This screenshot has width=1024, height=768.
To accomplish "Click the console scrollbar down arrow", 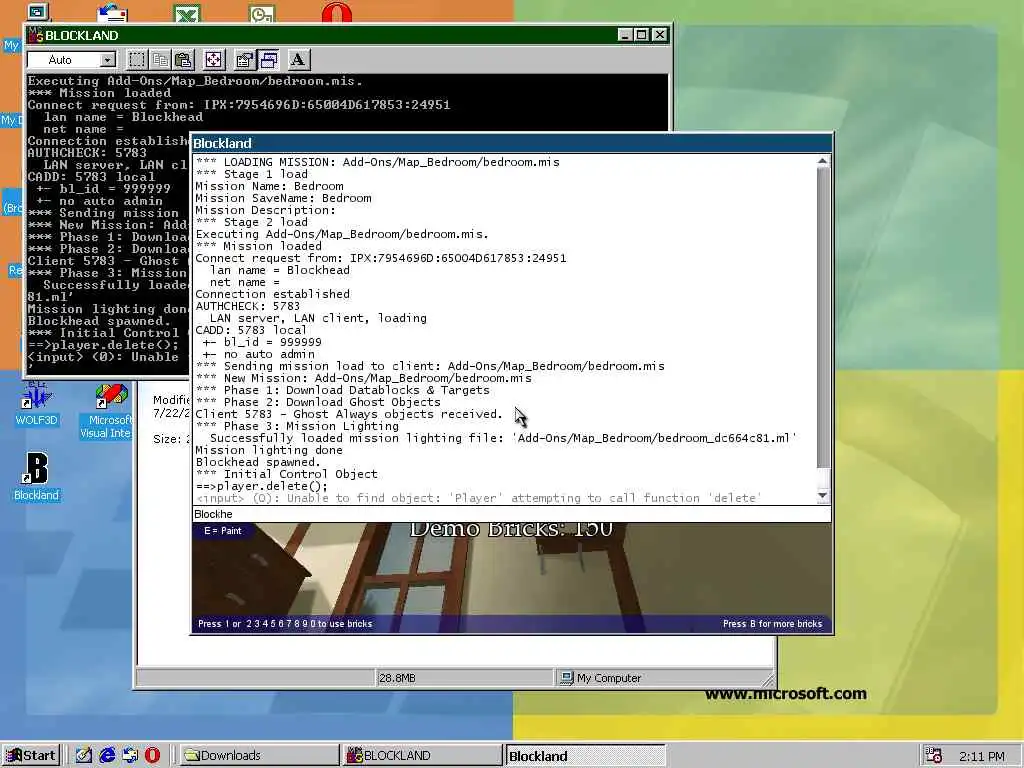I will 823,496.
